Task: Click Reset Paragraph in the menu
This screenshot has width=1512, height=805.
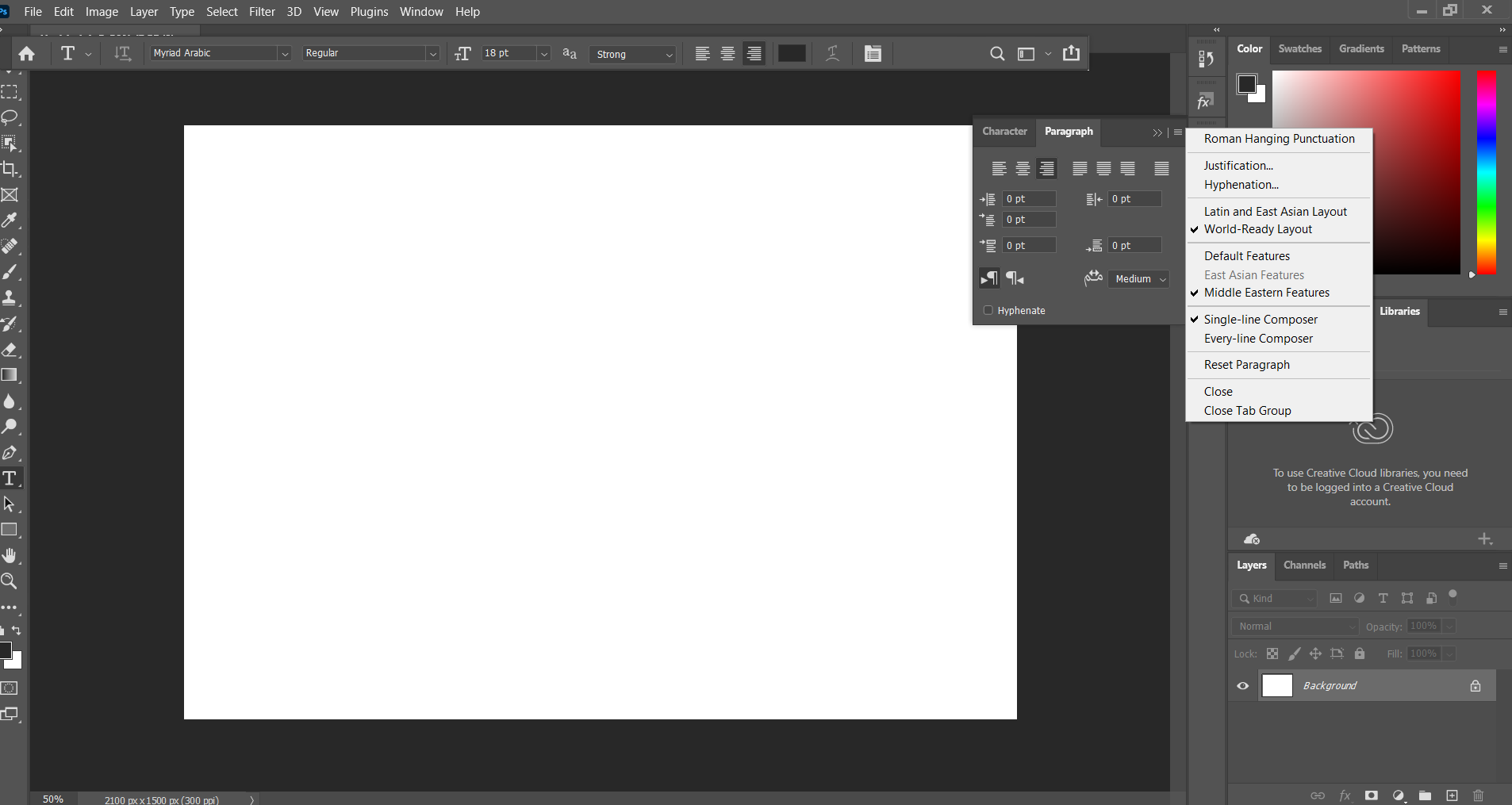Action: pos(1246,365)
